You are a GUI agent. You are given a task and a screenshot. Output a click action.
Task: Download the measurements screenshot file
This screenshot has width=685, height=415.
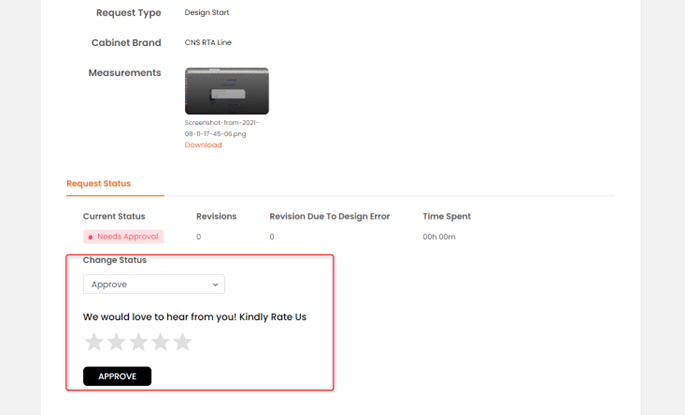(x=203, y=145)
